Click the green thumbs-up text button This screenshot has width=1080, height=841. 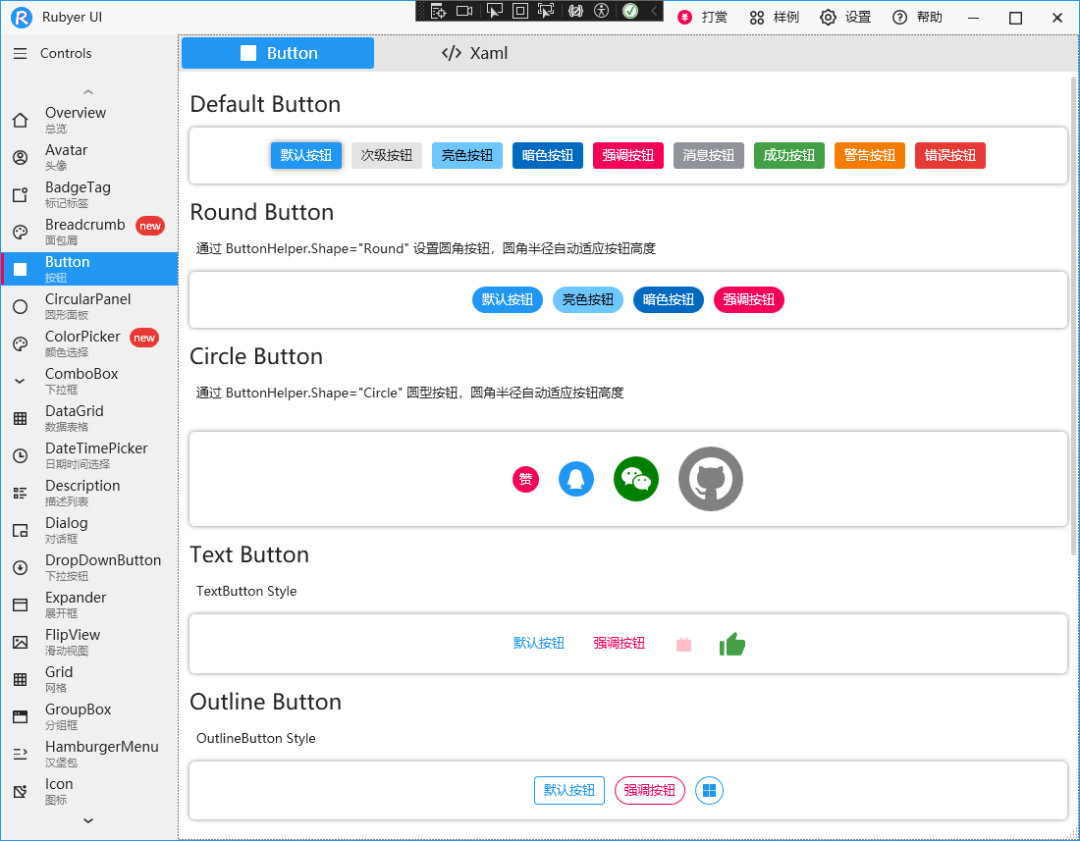pos(732,643)
